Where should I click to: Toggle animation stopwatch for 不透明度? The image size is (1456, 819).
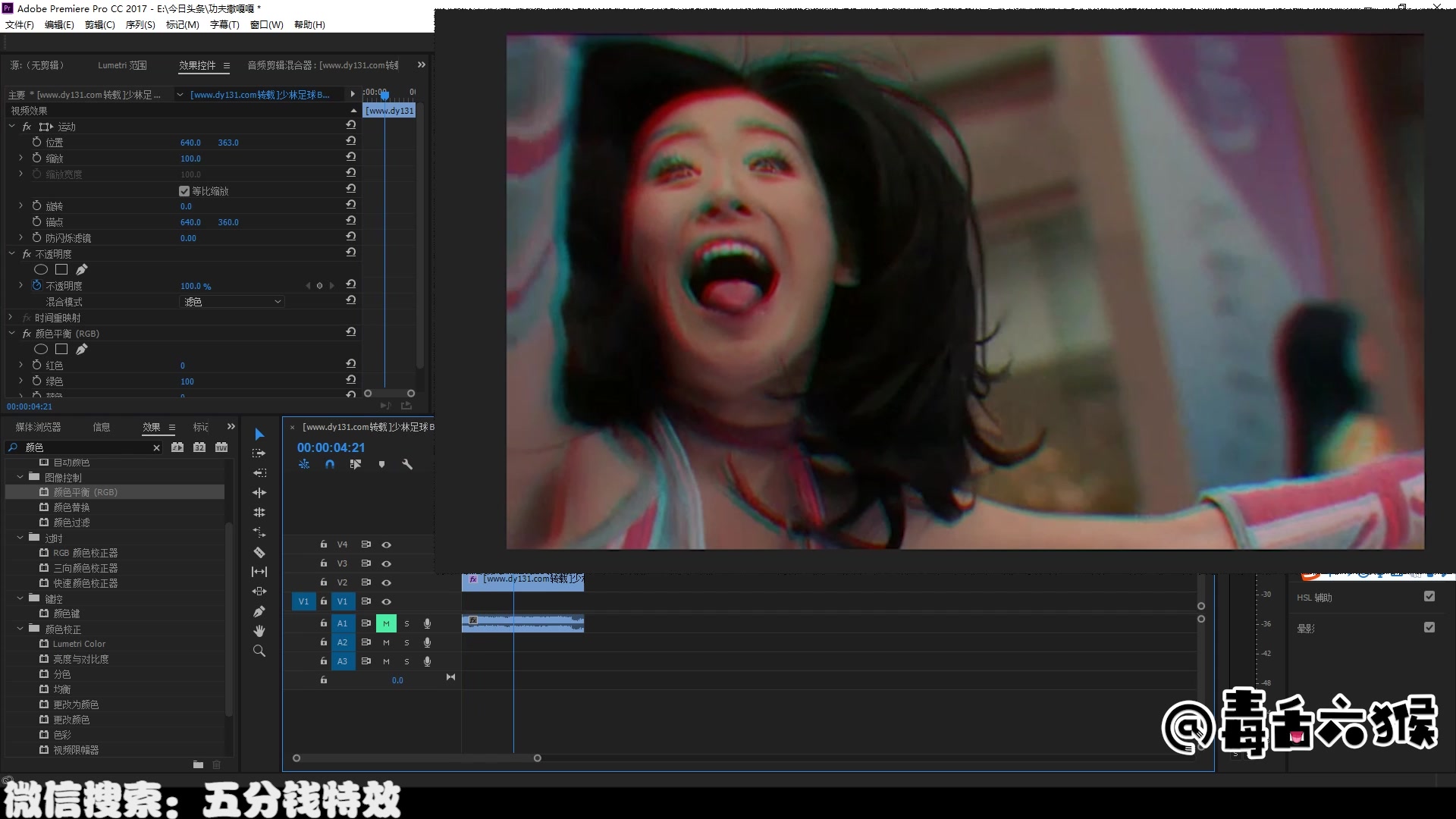click(36, 285)
